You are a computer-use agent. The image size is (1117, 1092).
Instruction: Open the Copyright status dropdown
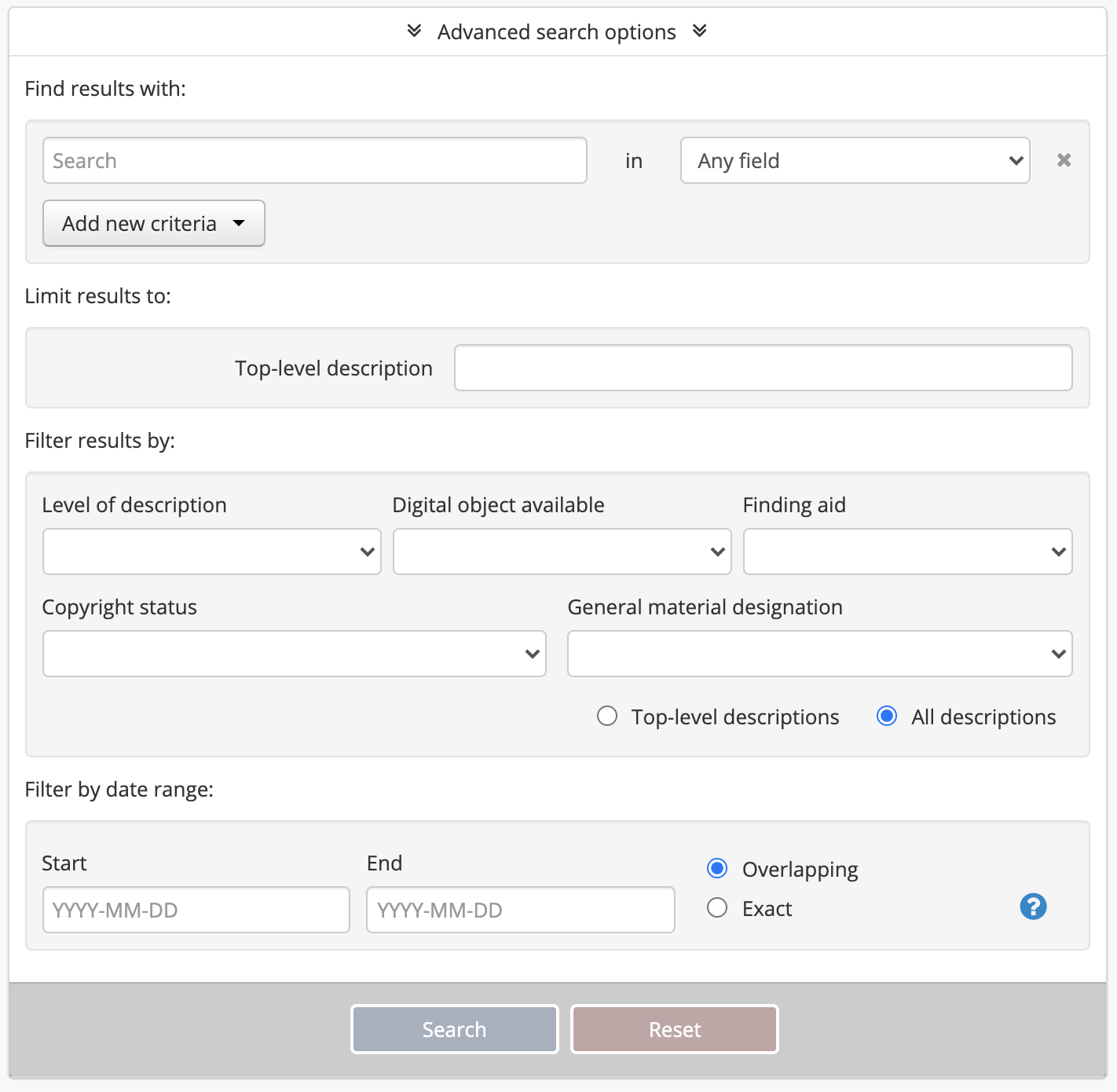pos(294,653)
